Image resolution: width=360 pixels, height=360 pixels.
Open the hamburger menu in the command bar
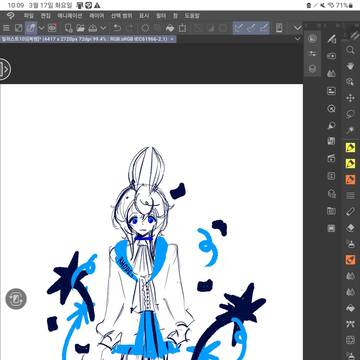point(6,28)
